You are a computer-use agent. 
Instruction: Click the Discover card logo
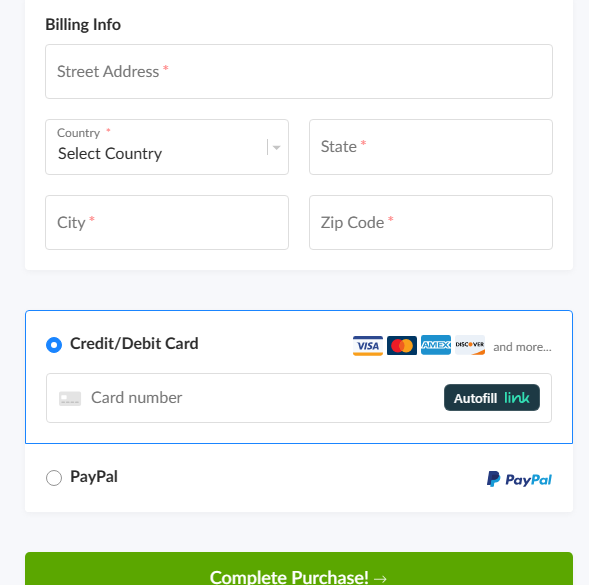point(470,345)
